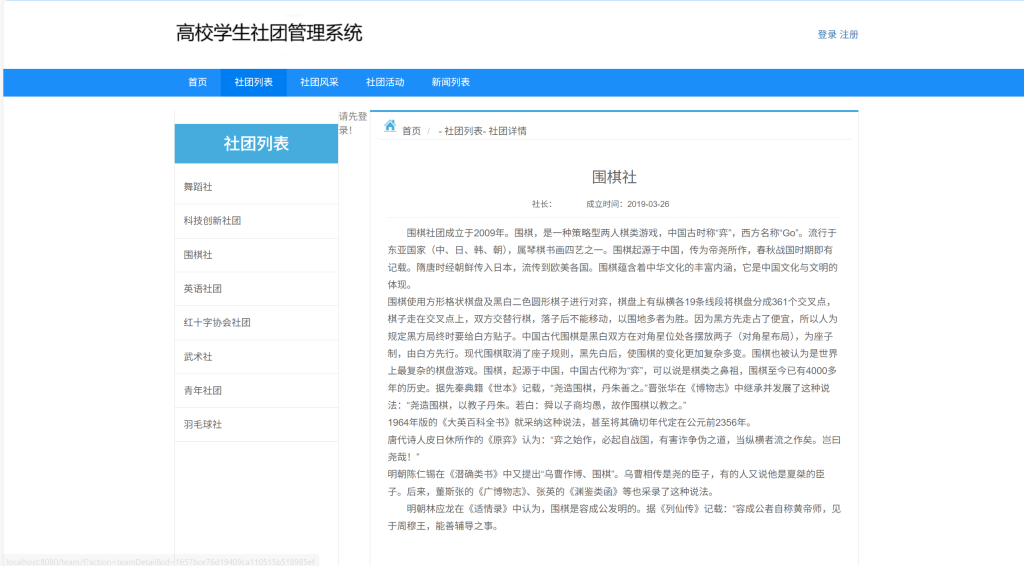Switch to the 新闻列表 navigation tab
Screen dimensions: 1024x566
pos(451,82)
